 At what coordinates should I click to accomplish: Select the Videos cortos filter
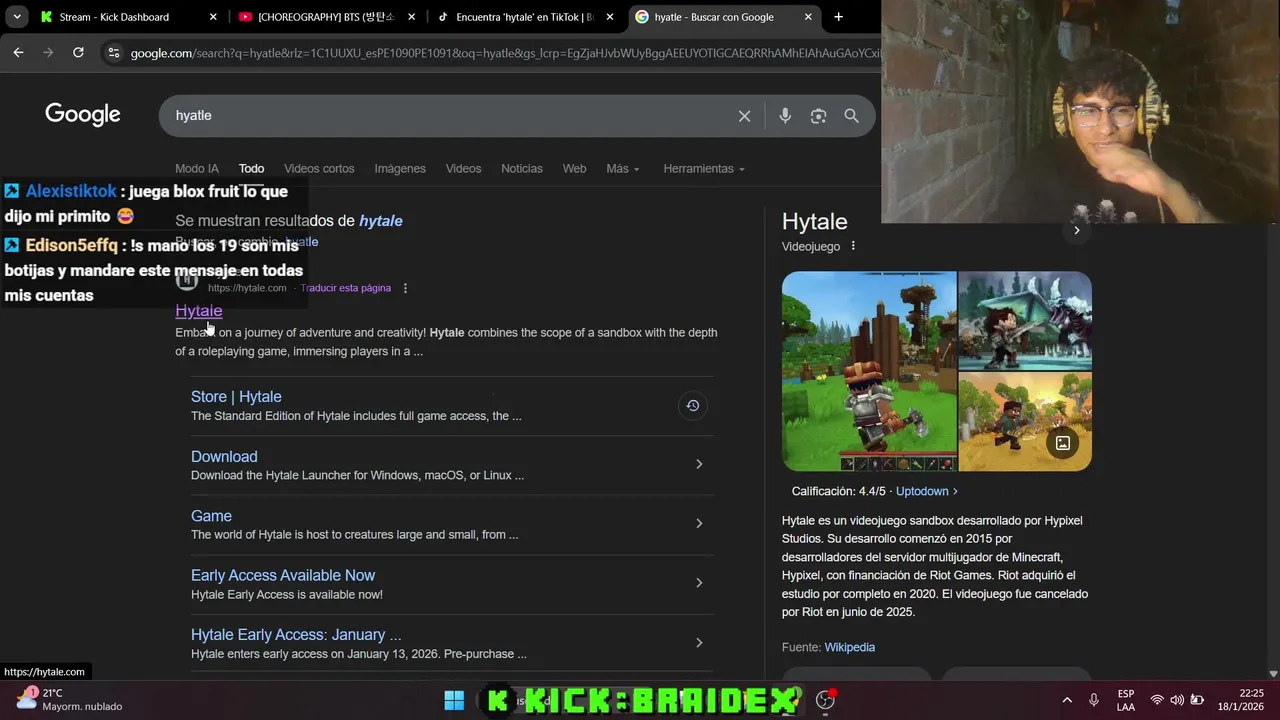point(319,169)
